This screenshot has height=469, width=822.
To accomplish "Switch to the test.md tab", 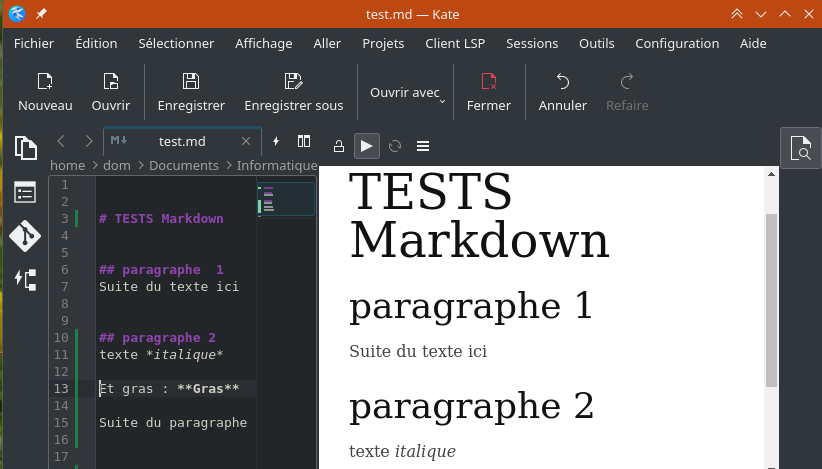I will (x=182, y=141).
